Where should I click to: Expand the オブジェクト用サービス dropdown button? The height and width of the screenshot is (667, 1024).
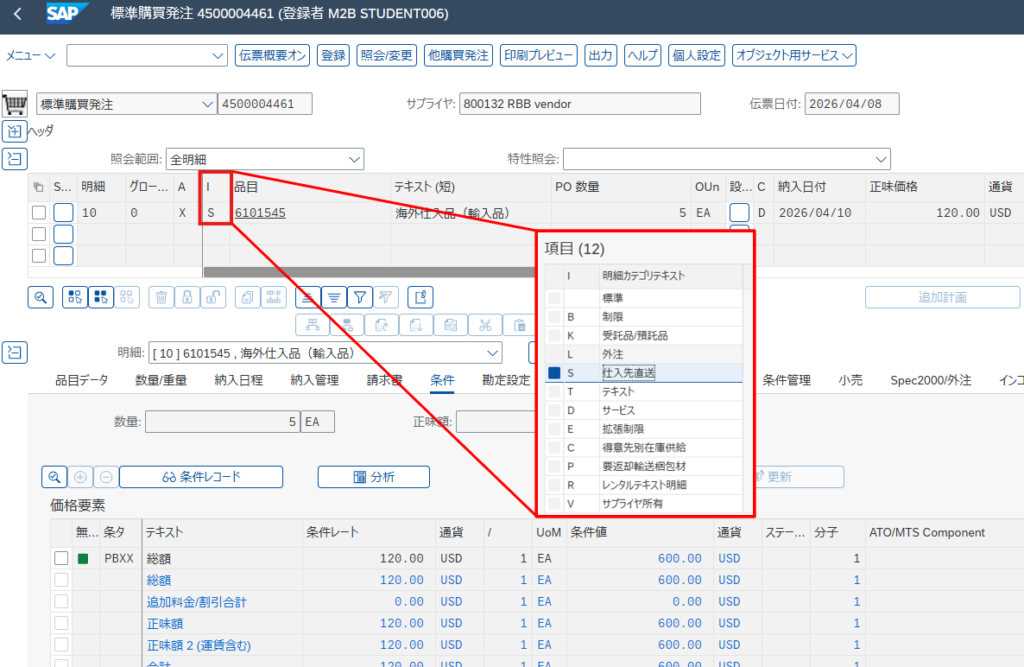[x=794, y=56]
